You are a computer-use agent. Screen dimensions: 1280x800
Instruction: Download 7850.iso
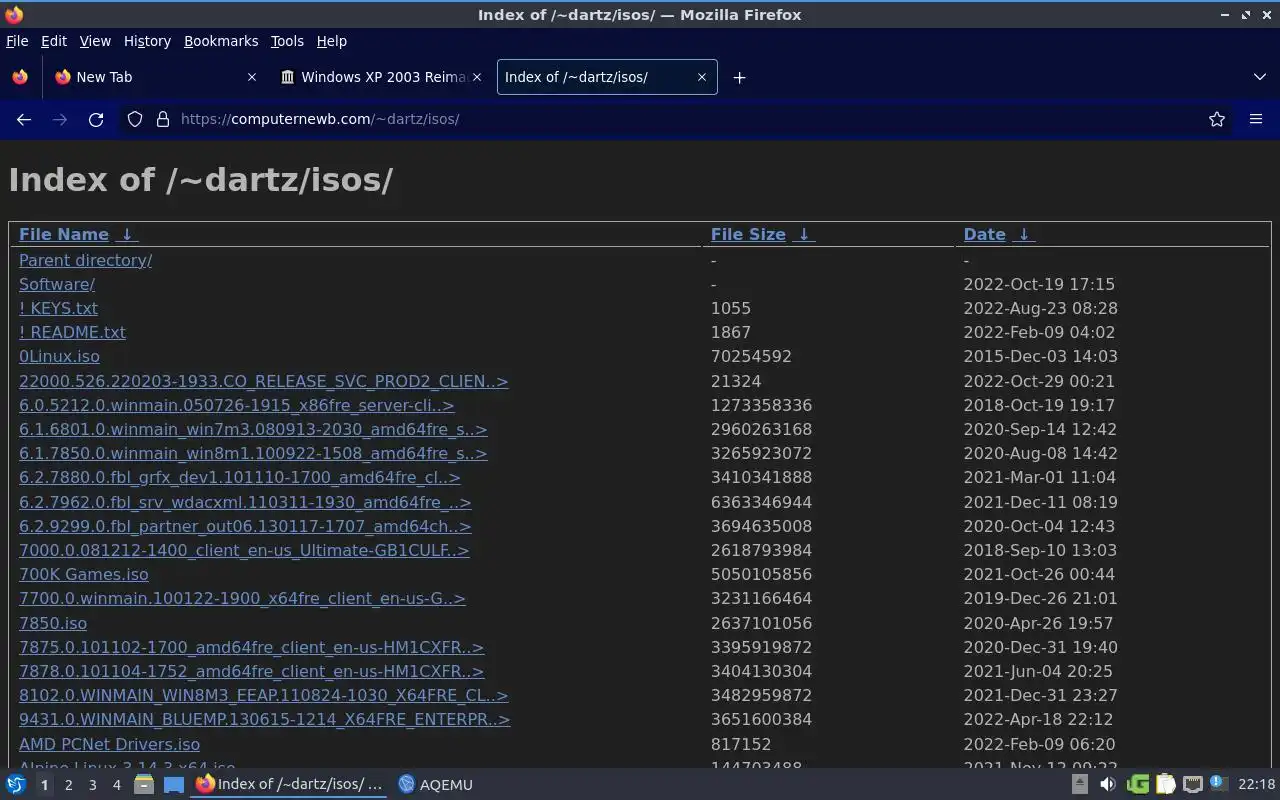point(53,623)
